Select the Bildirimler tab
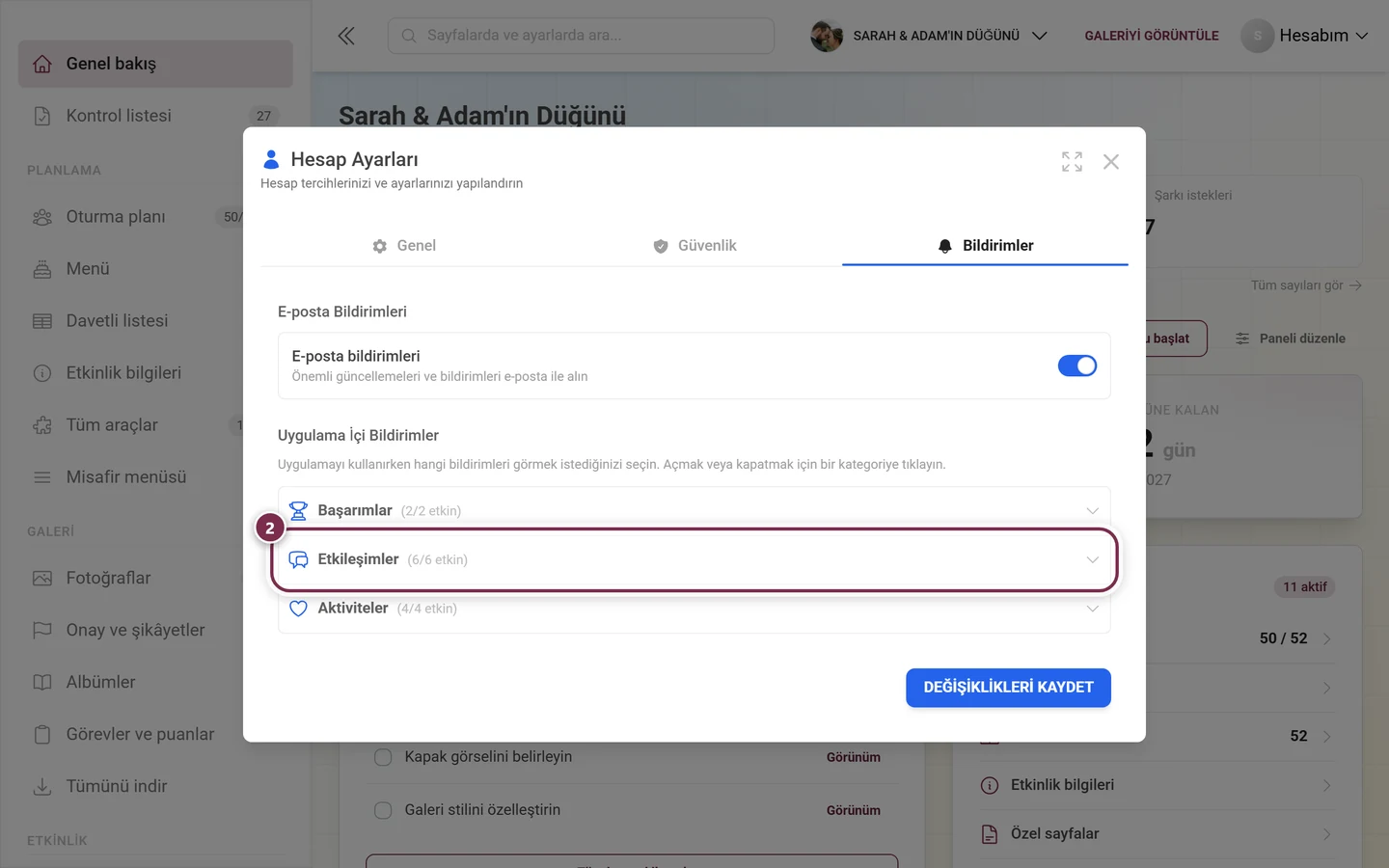Image resolution: width=1389 pixels, height=868 pixels. click(985, 246)
